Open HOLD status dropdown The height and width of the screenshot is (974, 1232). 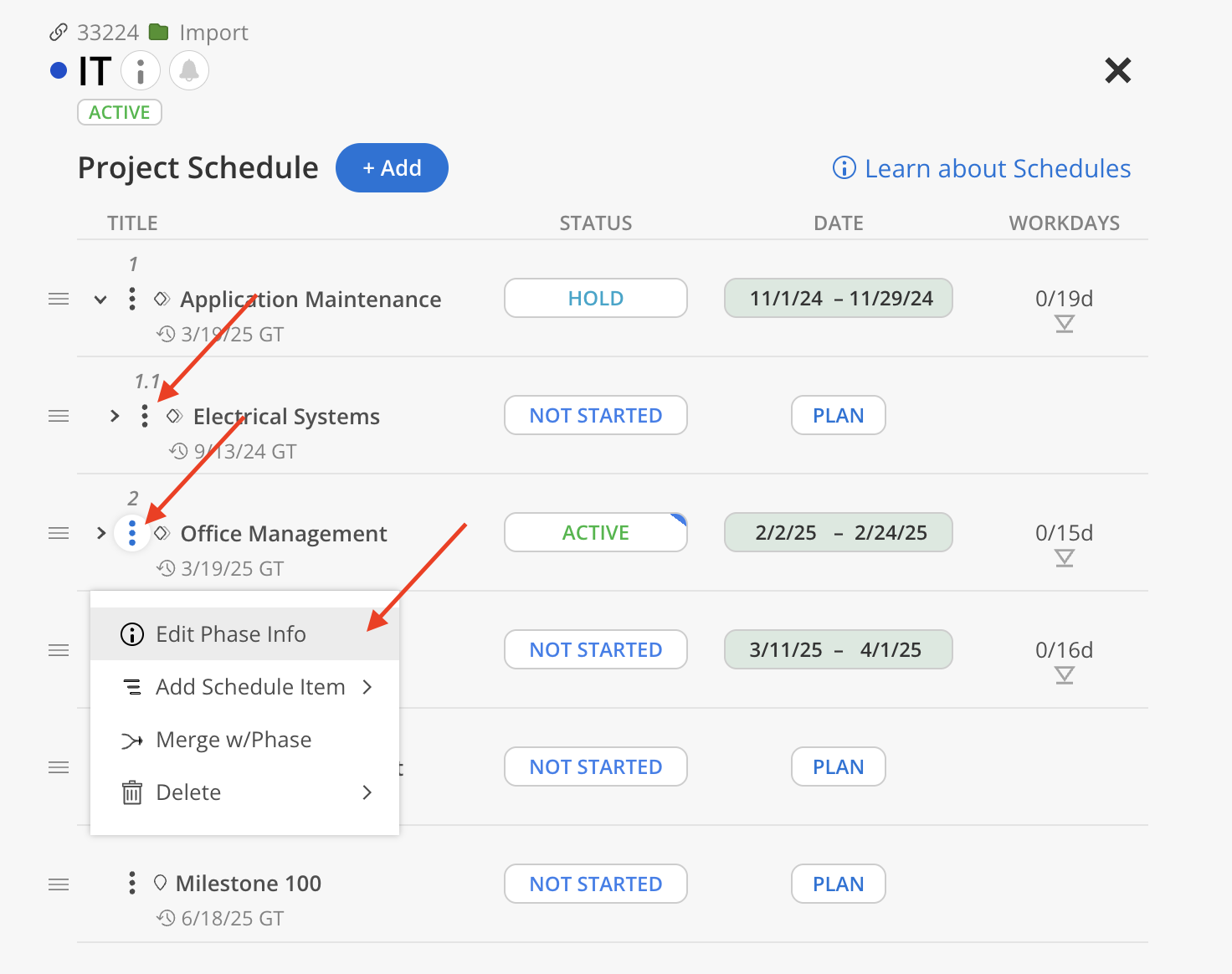tap(596, 298)
